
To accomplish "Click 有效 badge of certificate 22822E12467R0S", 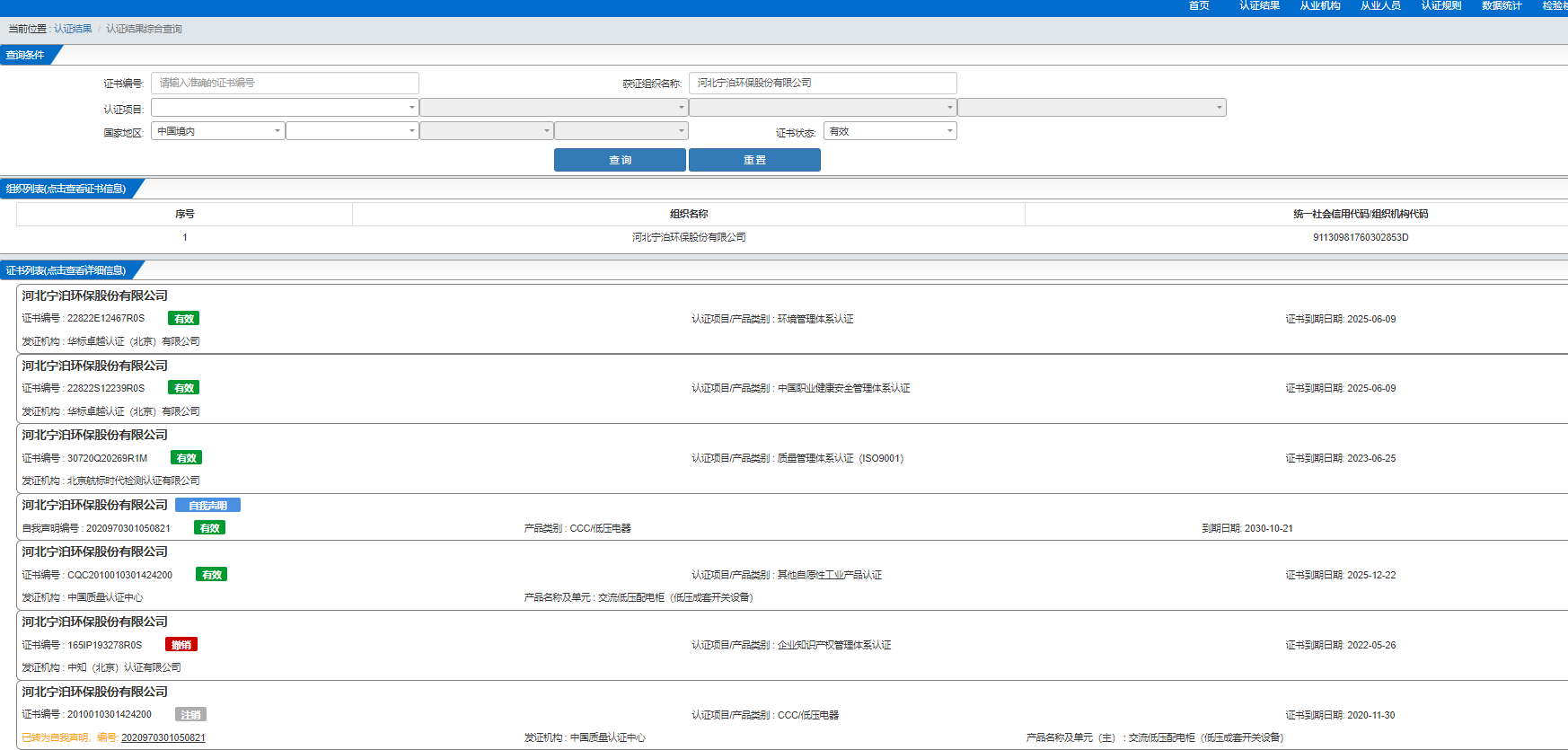I will pyautogui.click(x=183, y=318).
